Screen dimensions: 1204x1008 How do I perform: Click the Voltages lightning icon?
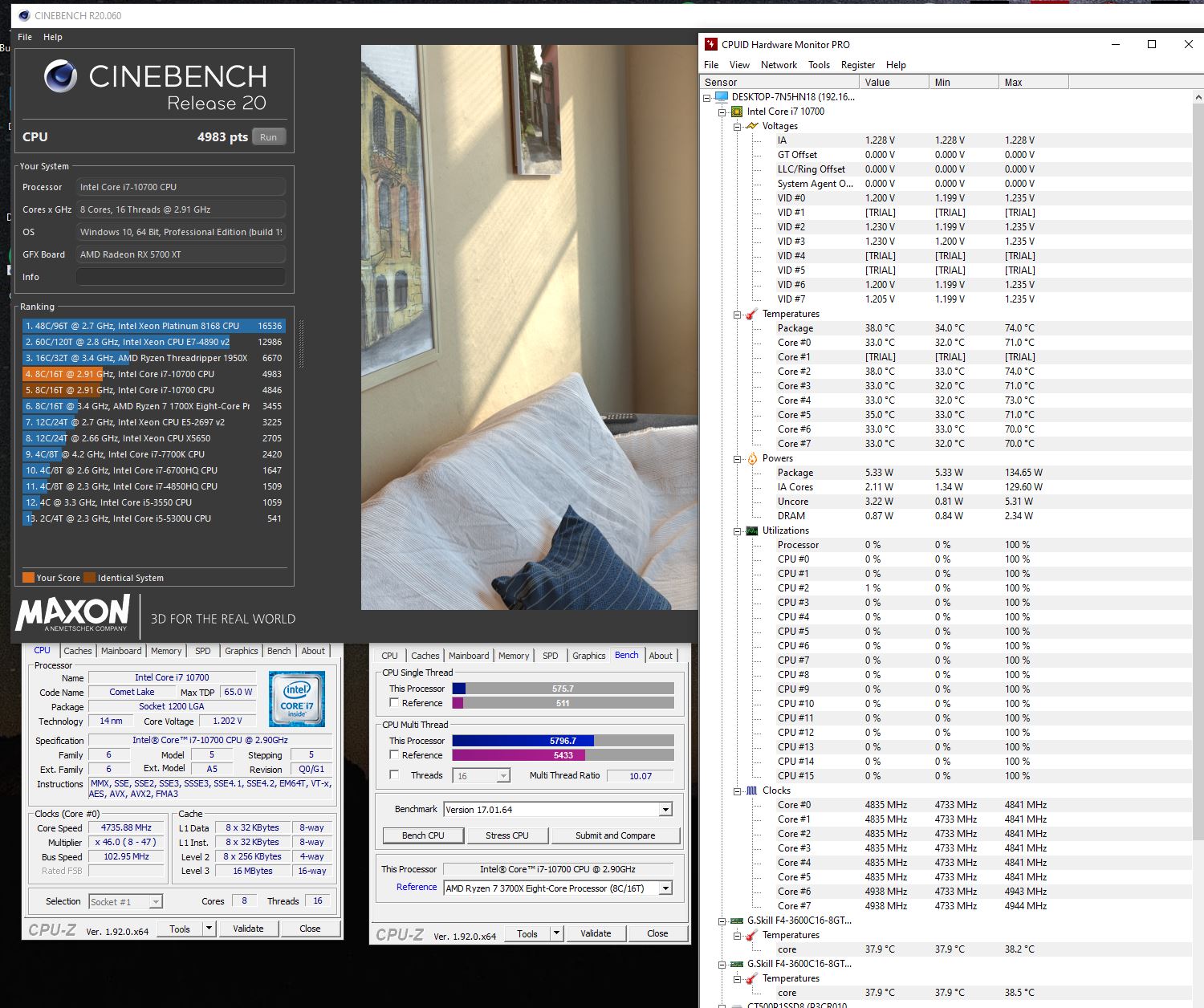point(751,126)
